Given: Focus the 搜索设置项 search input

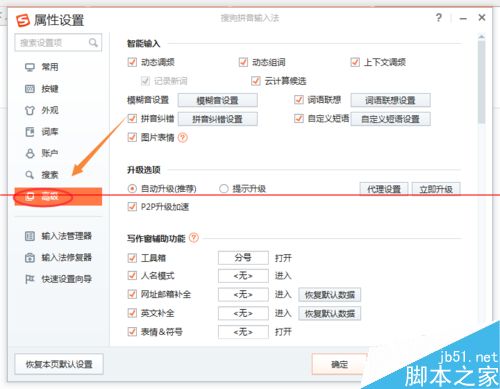Looking at the screenshot, I should 58,43.
